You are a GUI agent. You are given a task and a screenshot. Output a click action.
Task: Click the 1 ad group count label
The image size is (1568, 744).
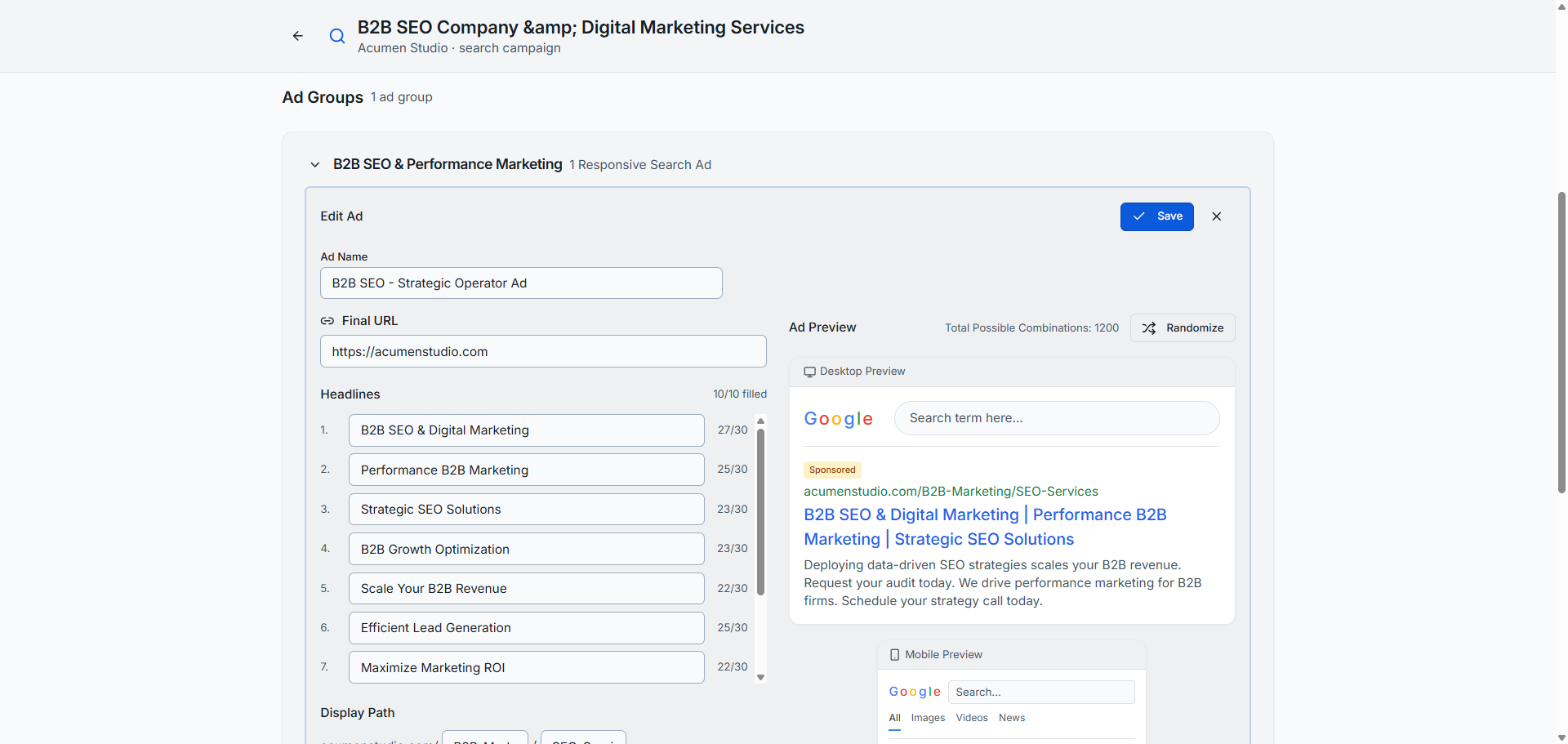[x=402, y=97]
